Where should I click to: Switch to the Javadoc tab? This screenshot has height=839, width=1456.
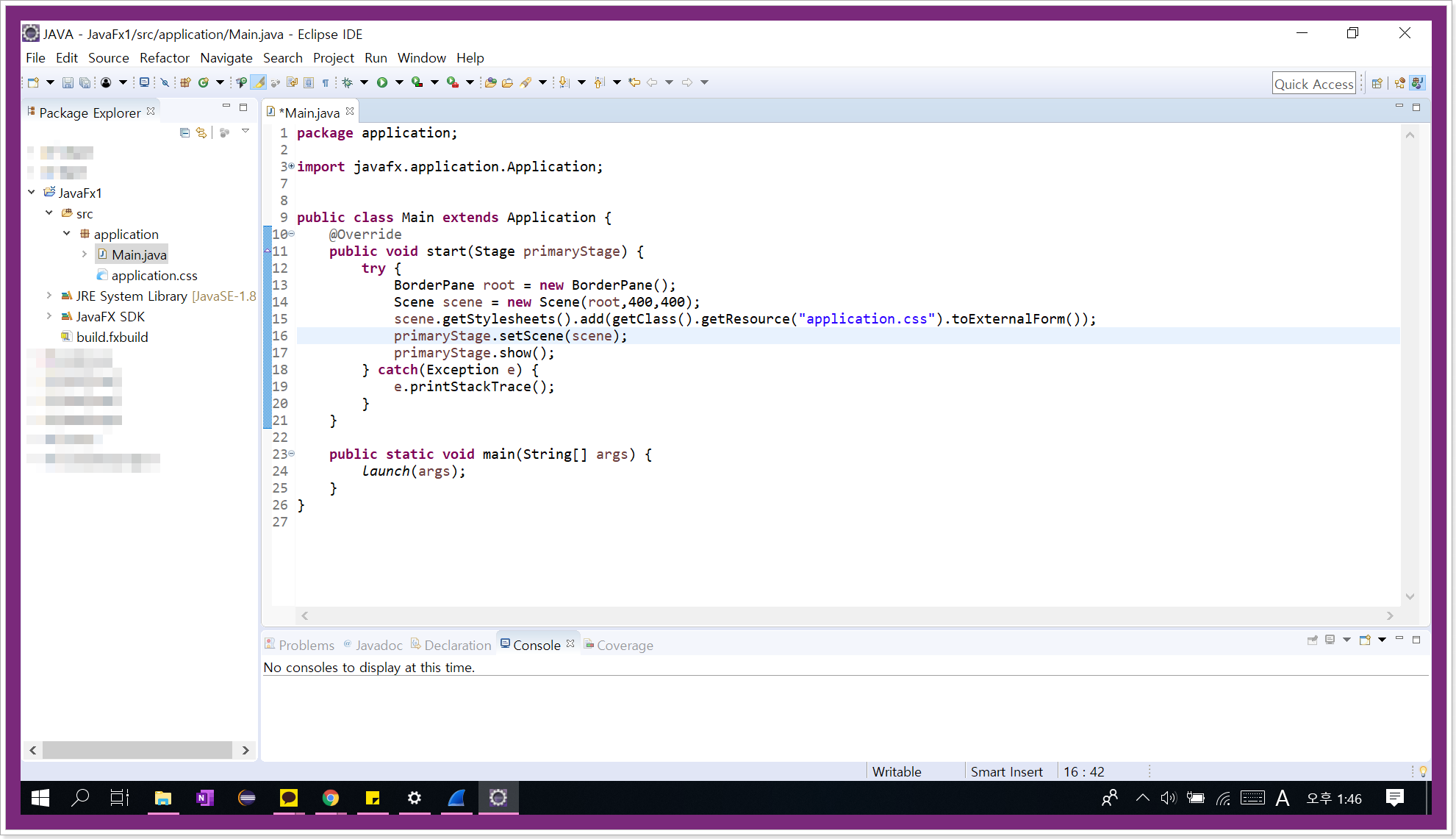(x=373, y=645)
